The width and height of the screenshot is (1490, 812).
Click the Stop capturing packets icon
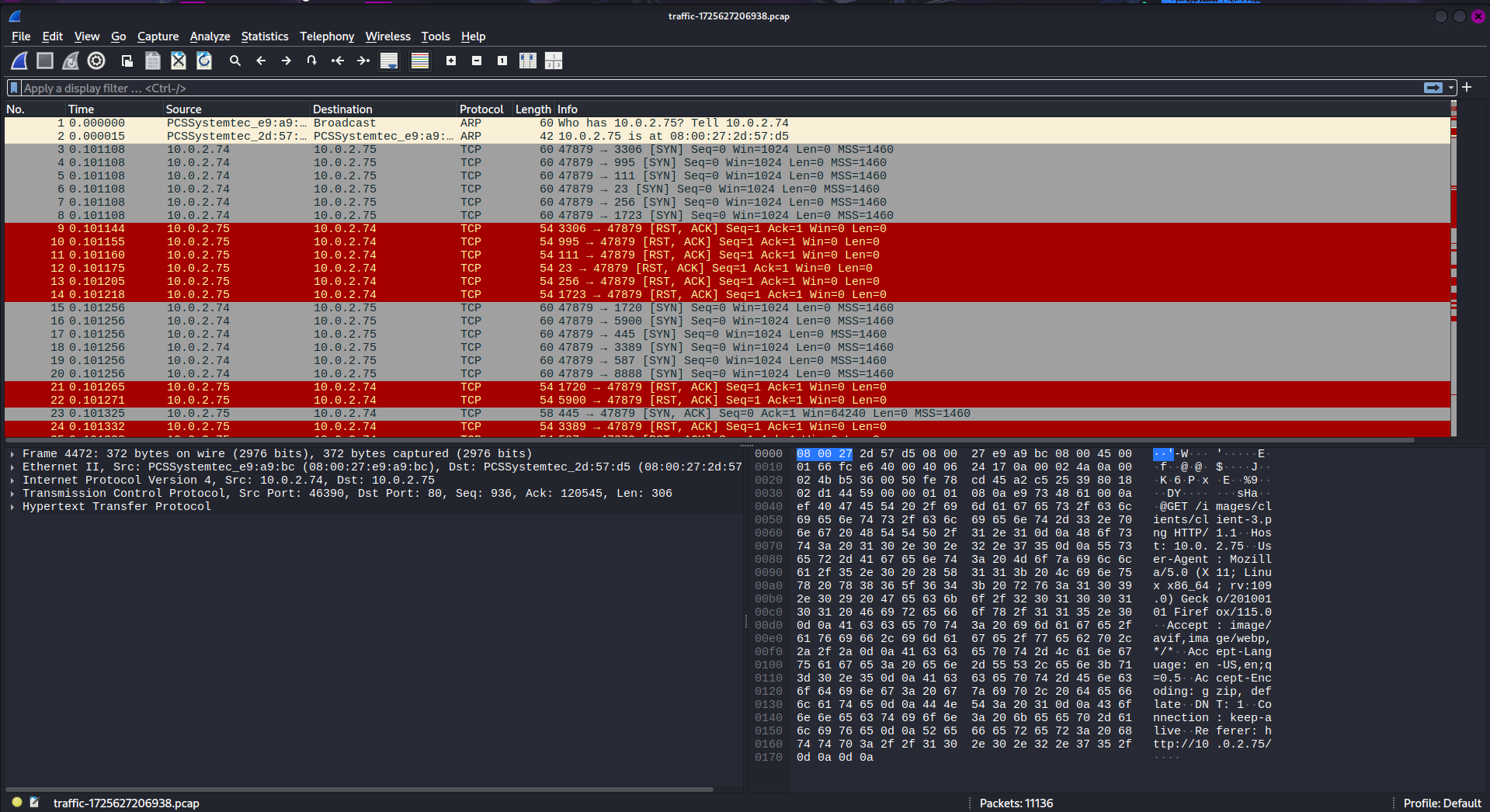point(45,61)
